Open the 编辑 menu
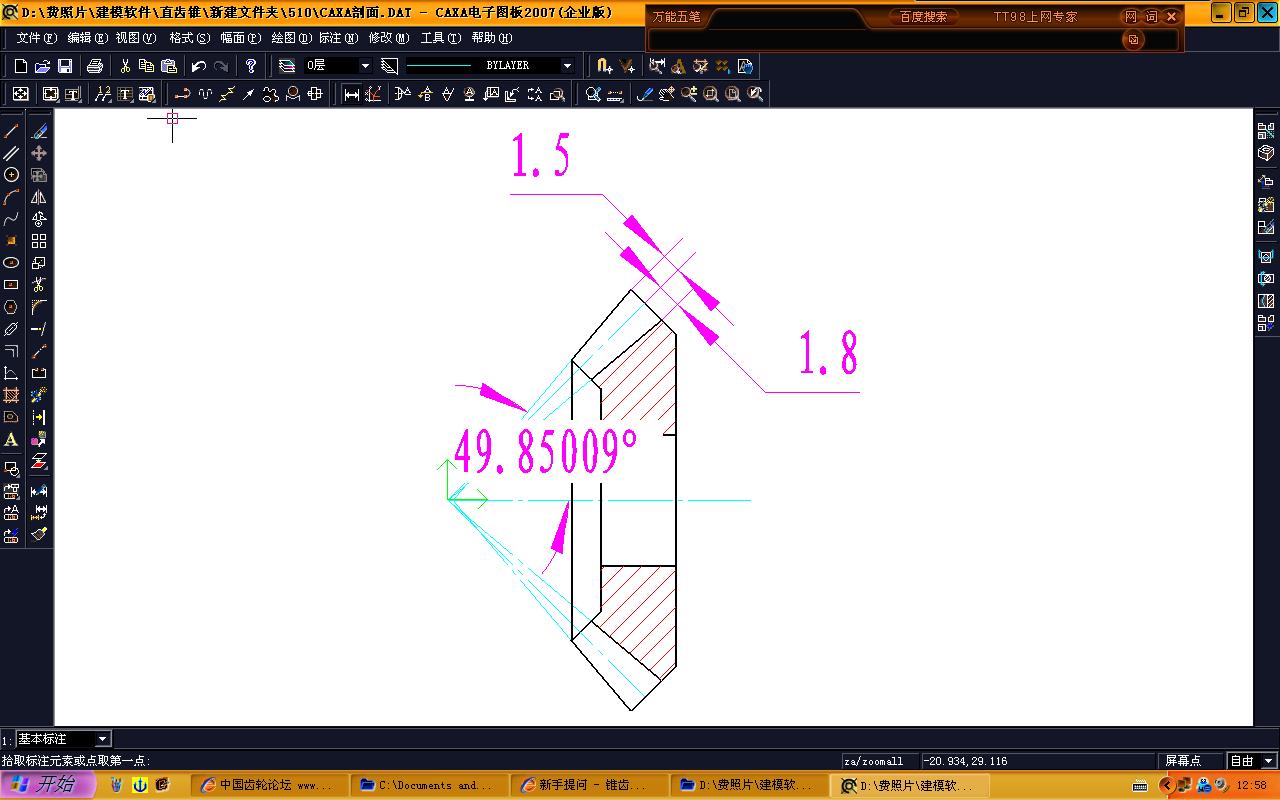Viewport: 1280px width, 800px height. pyautogui.click(x=87, y=38)
